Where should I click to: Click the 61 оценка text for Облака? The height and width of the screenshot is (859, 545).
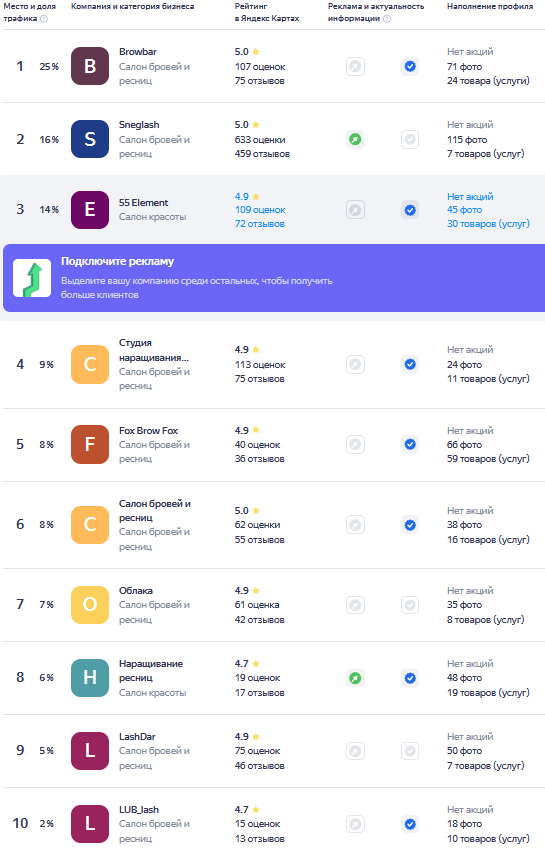click(x=257, y=605)
